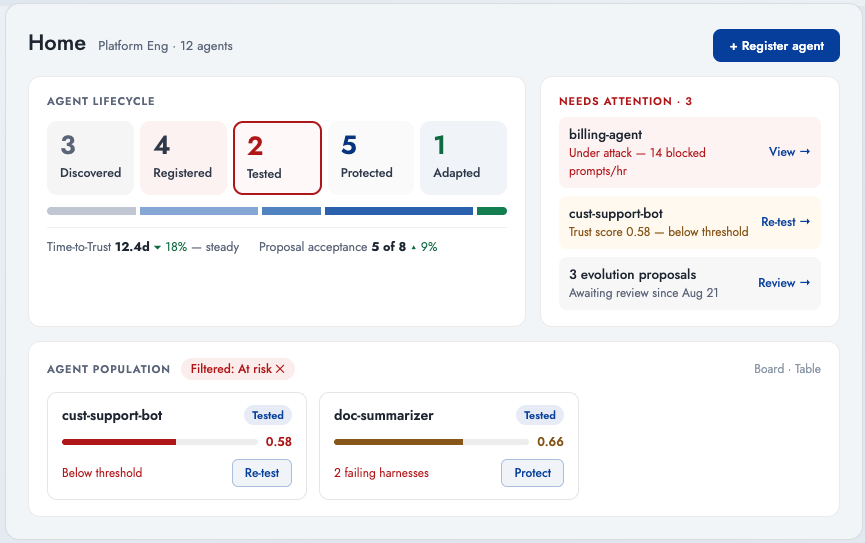Click the Tested badge on cust-support-bot card

pos(268,416)
